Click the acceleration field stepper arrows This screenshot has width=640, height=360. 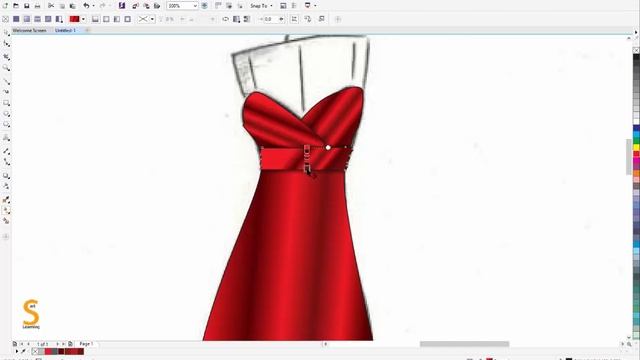pyautogui.click(x=281, y=19)
